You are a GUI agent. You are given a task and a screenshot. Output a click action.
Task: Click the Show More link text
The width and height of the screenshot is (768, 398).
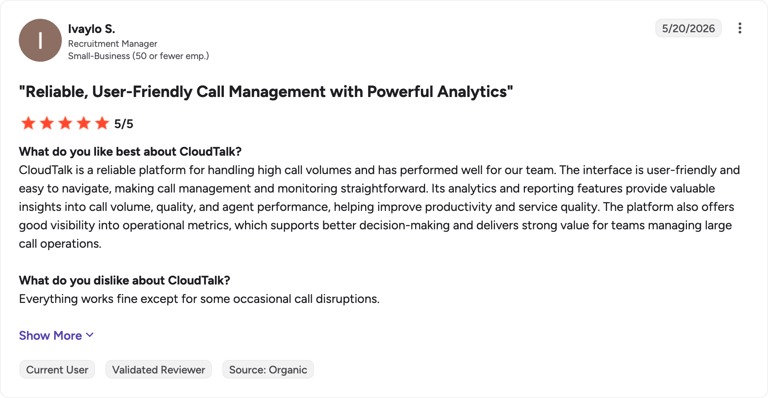(x=50, y=335)
